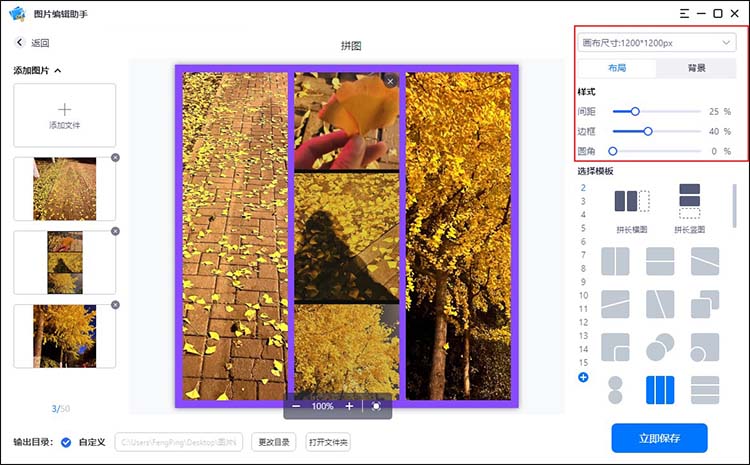
Task: Select the long vertical collage template (拼长竖图)
Action: click(689, 208)
